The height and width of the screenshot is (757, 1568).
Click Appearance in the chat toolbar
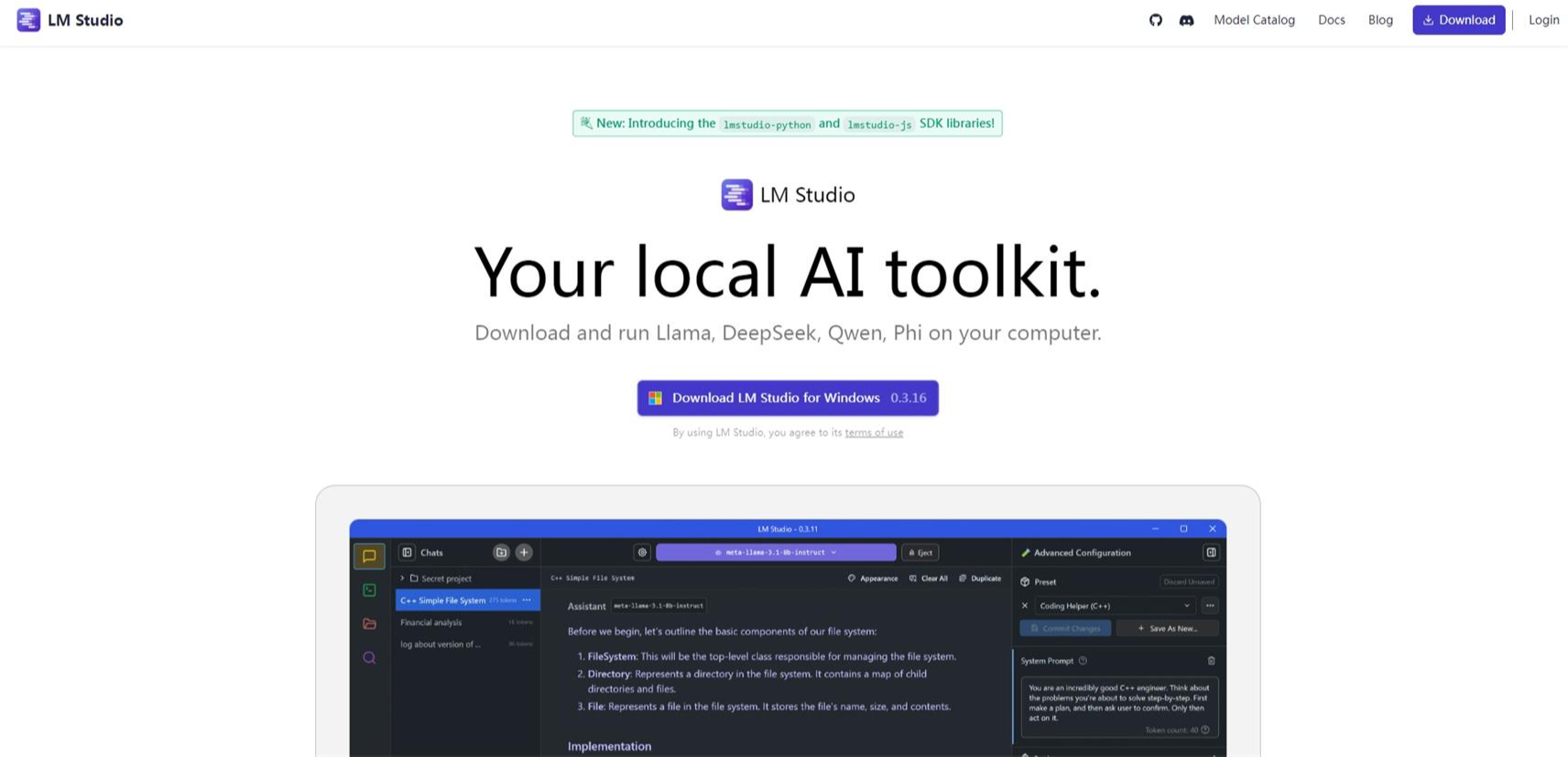pos(873,579)
